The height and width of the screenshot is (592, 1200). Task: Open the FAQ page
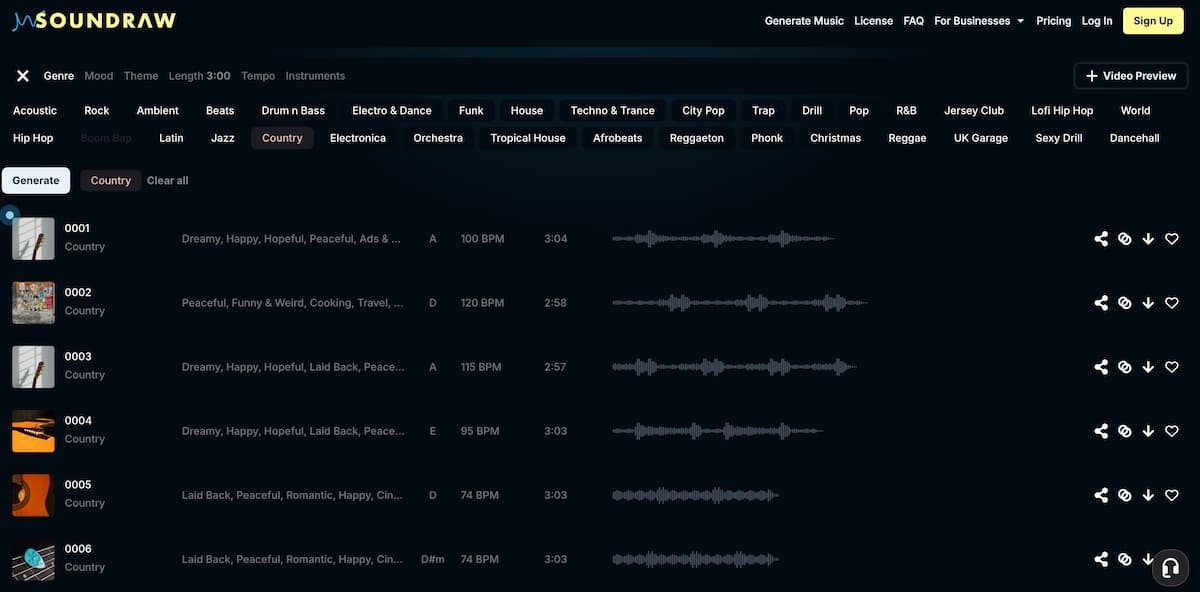[914, 21]
